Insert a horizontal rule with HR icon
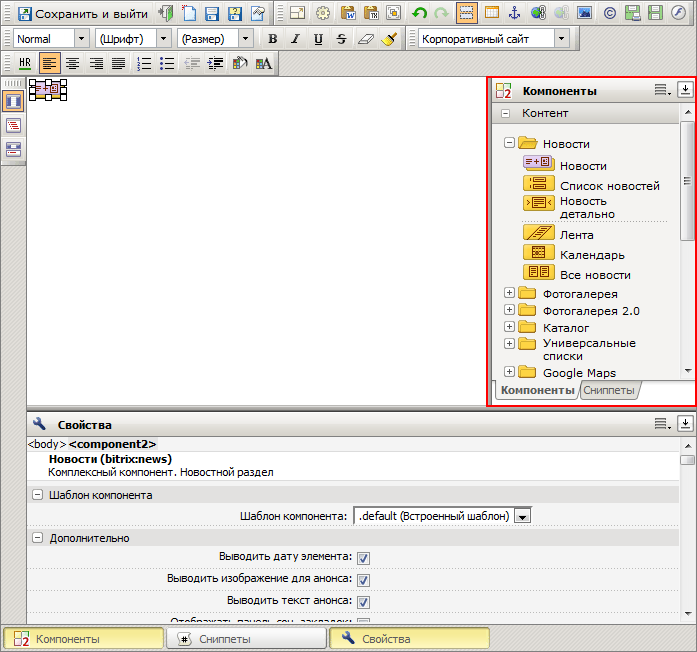697x652 pixels. pyautogui.click(x=25, y=64)
